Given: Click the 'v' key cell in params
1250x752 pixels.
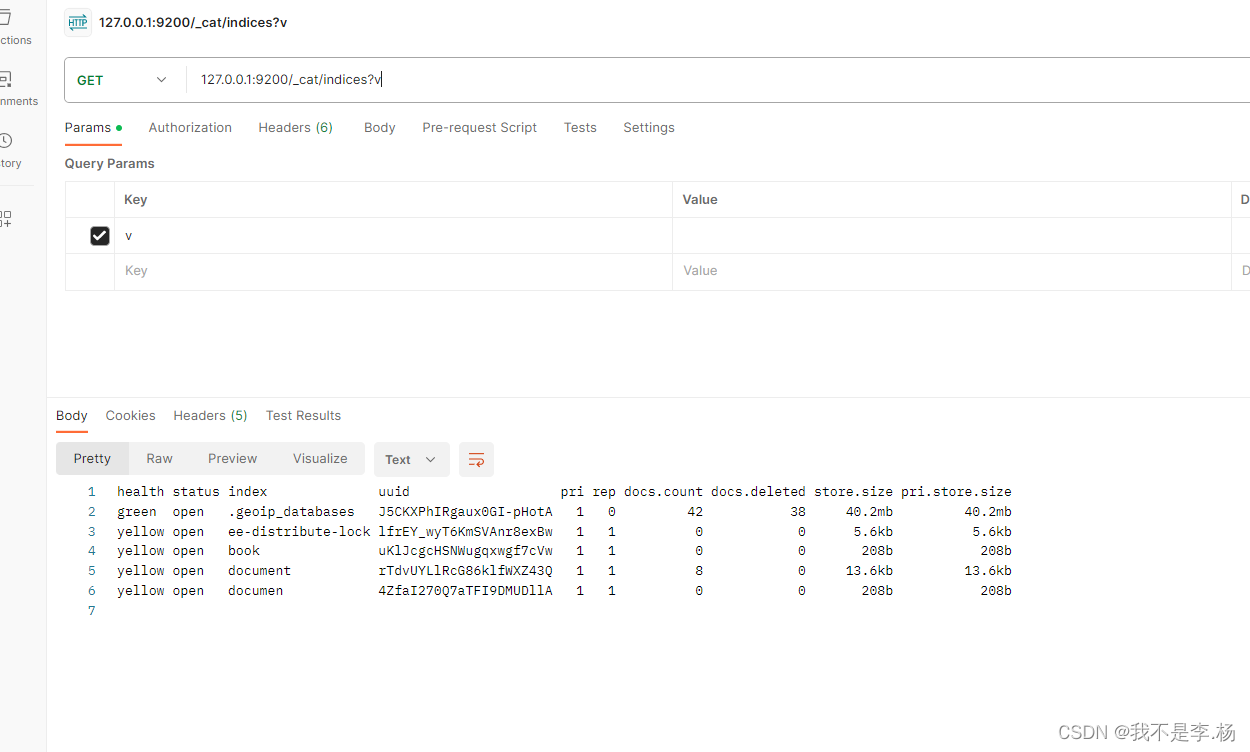Looking at the screenshot, I should (393, 236).
